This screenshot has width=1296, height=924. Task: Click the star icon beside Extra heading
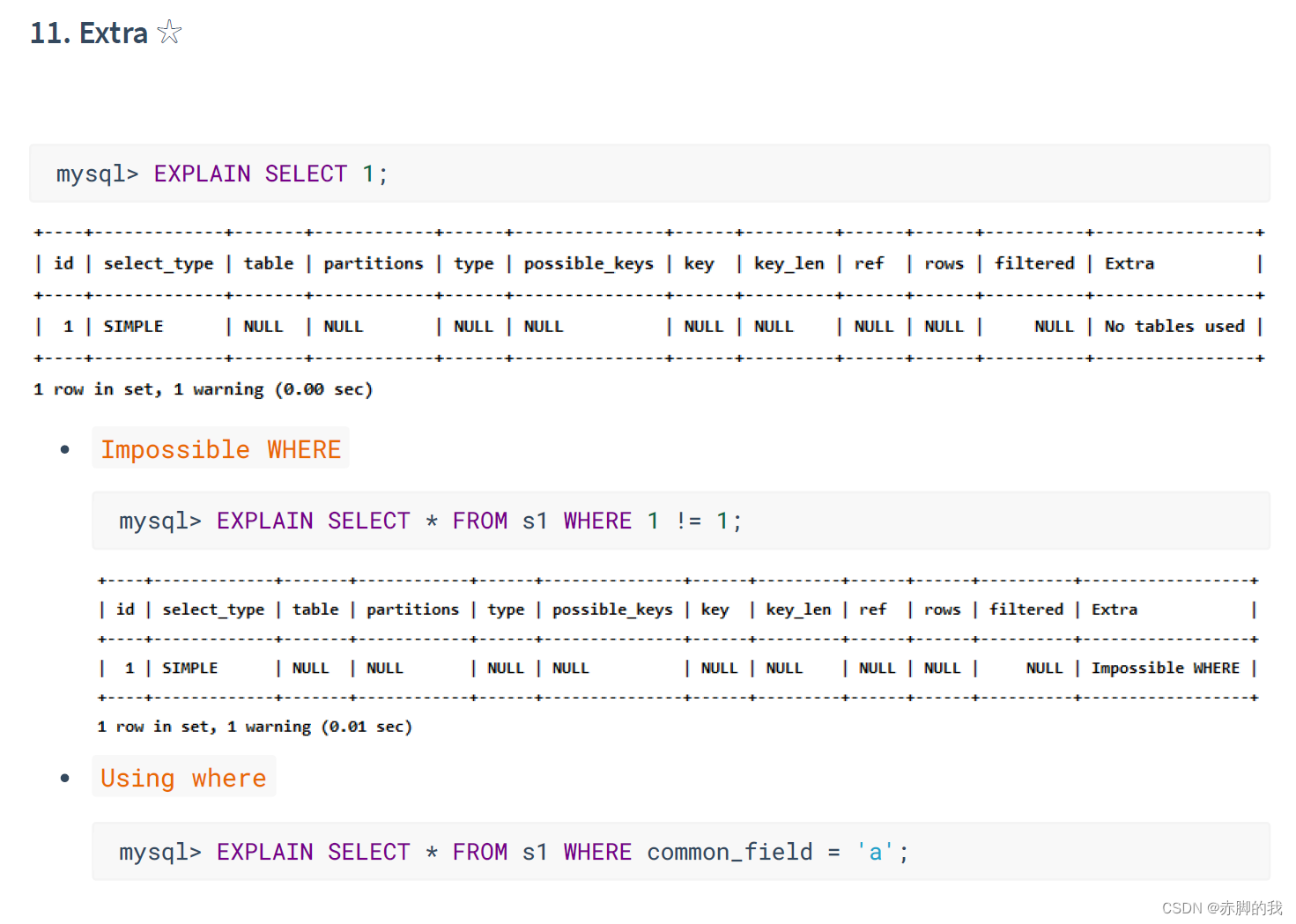169,32
